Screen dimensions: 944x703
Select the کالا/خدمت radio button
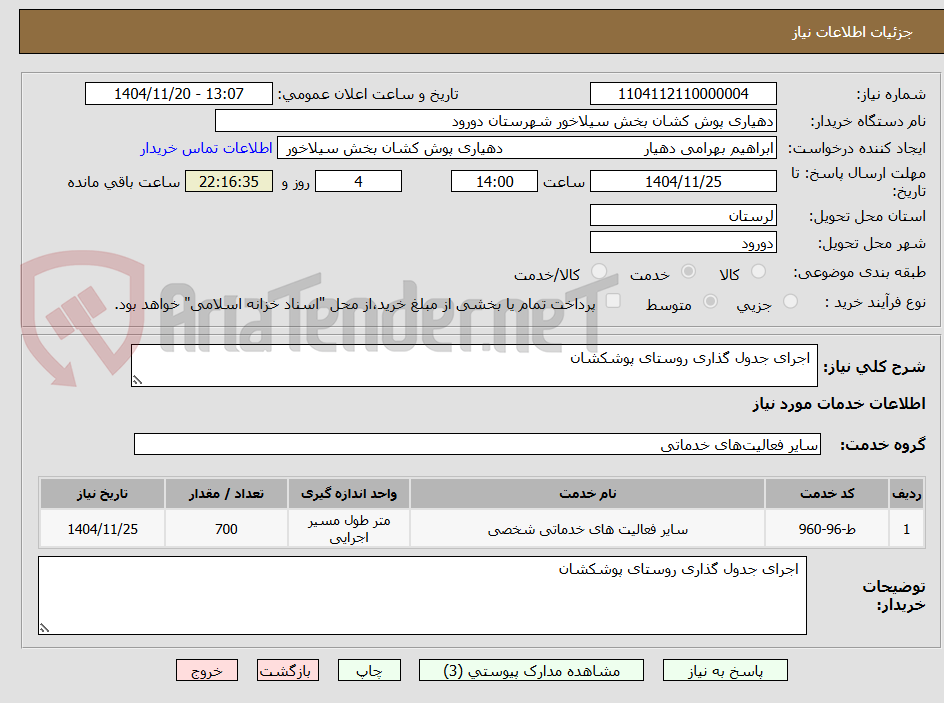point(598,271)
